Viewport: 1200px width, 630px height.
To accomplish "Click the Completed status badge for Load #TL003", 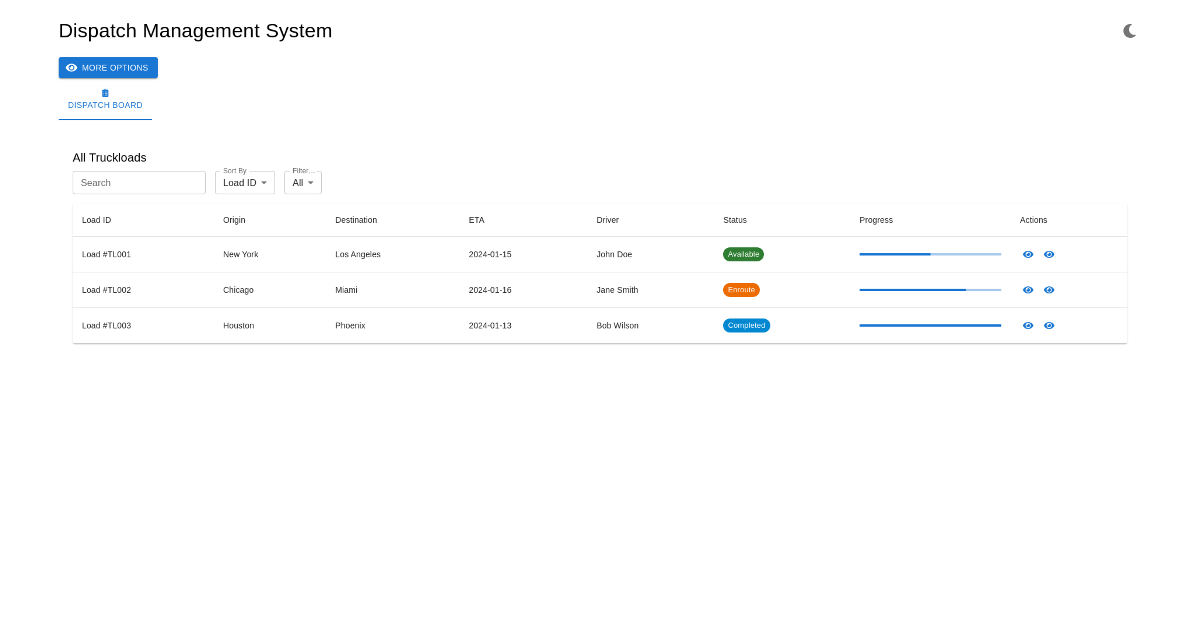I will coord(746,325).
